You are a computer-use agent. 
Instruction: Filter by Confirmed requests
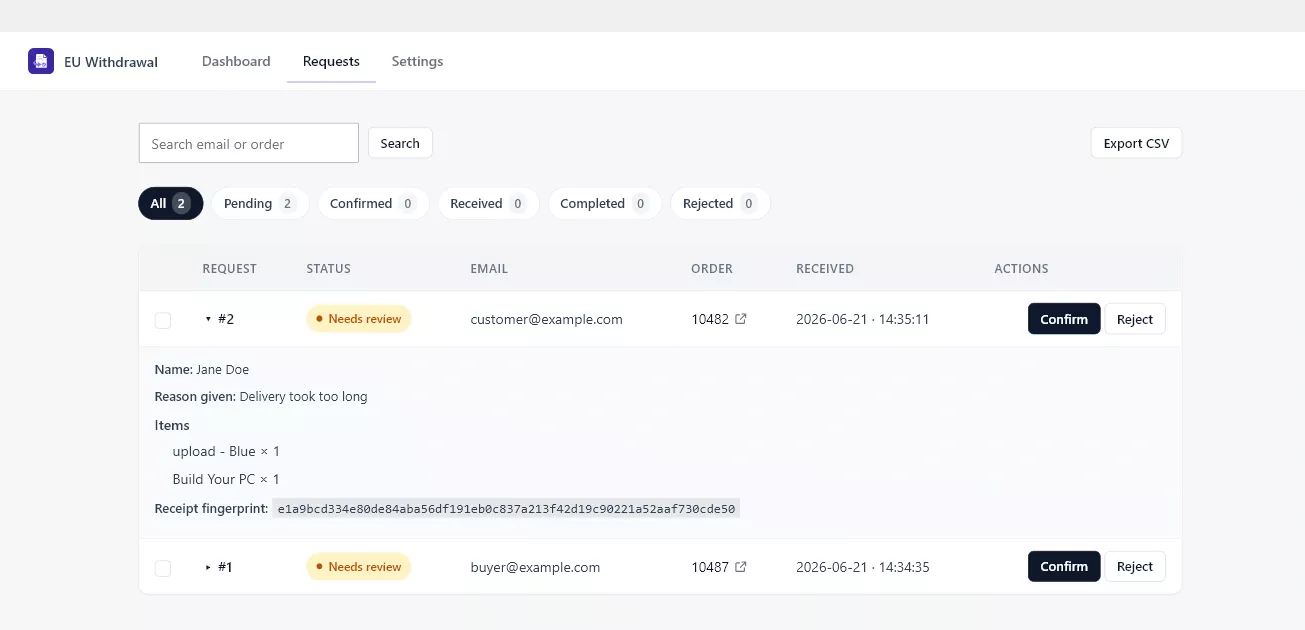coord(373,203)
